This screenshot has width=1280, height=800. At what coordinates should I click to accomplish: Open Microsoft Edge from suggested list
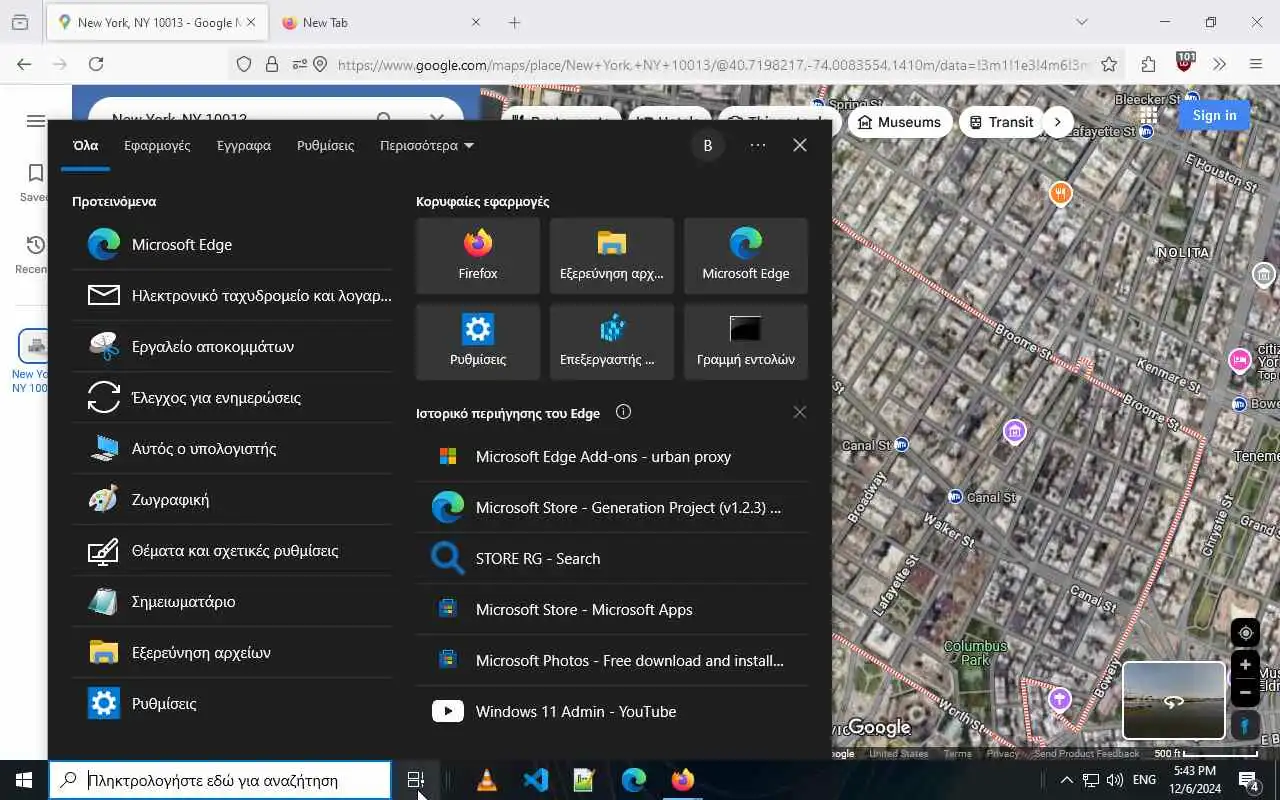232,244
